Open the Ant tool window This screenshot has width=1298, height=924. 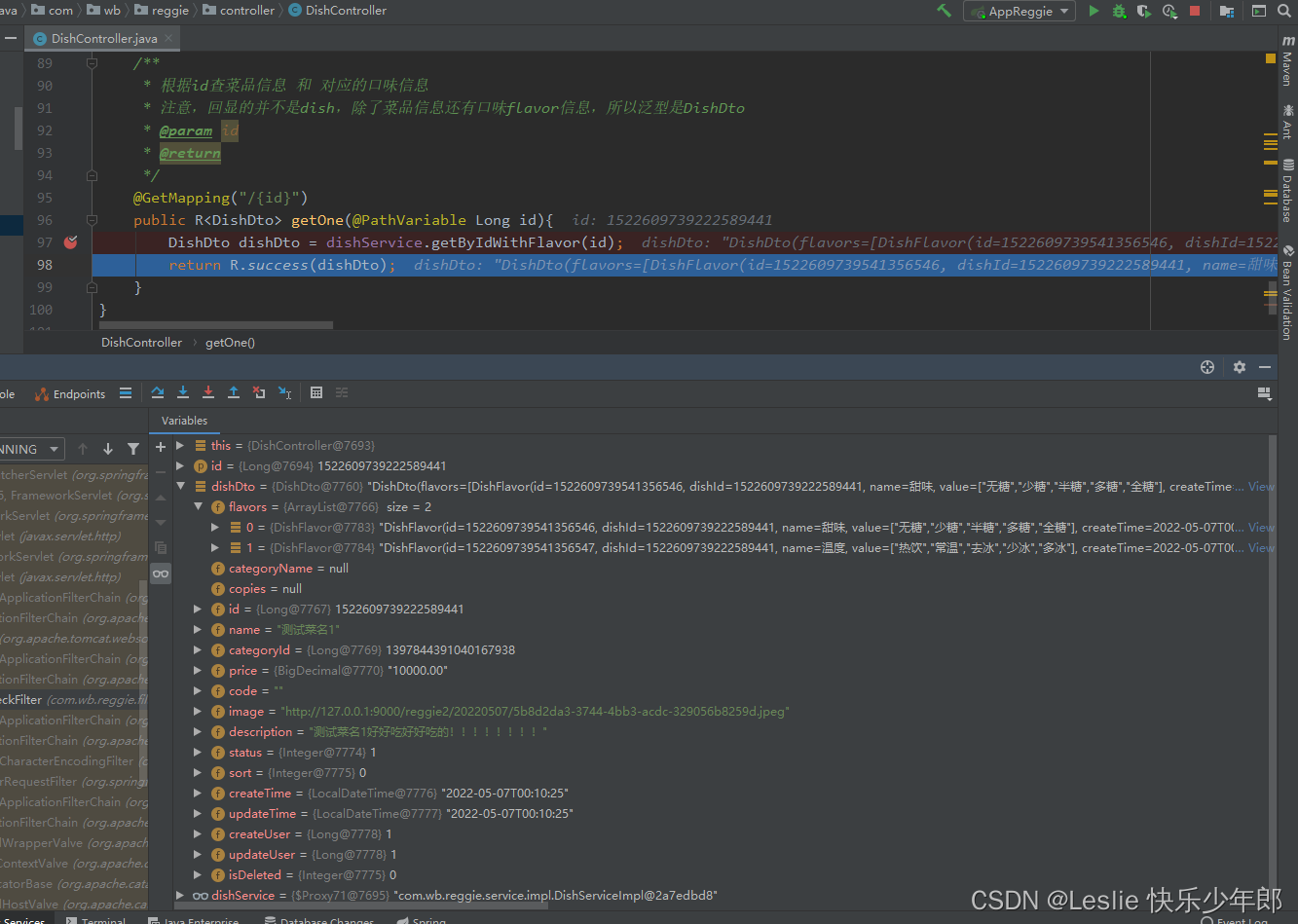1287,122
